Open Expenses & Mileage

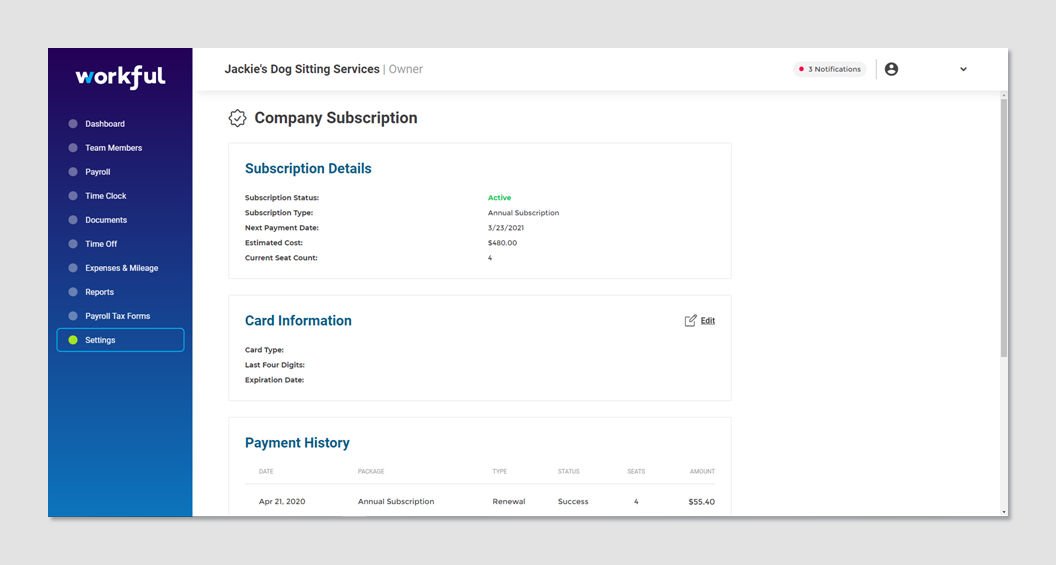120,268
